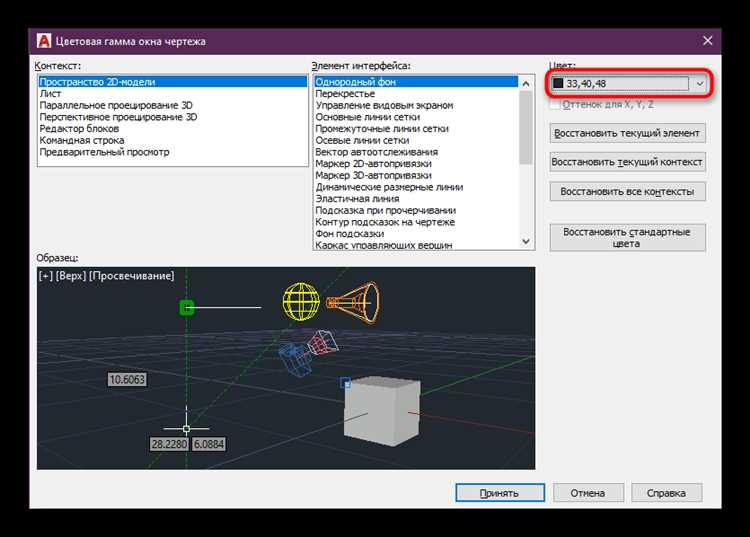Click the orange spotlight glyph in preview
This screenshot has height=537, width=750.
click(x=353, y=303)
